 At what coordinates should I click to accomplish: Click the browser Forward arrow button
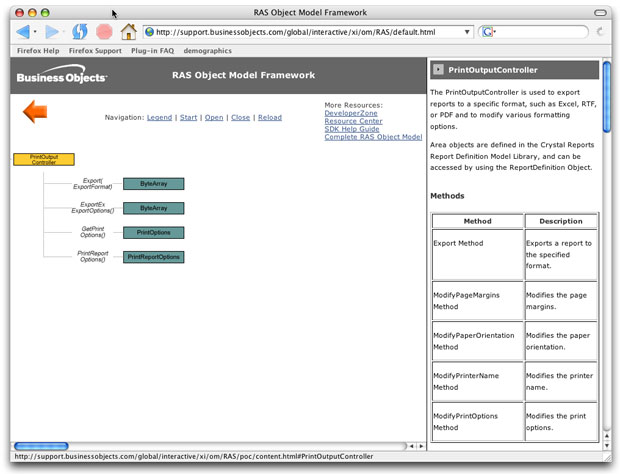(51, 32)
